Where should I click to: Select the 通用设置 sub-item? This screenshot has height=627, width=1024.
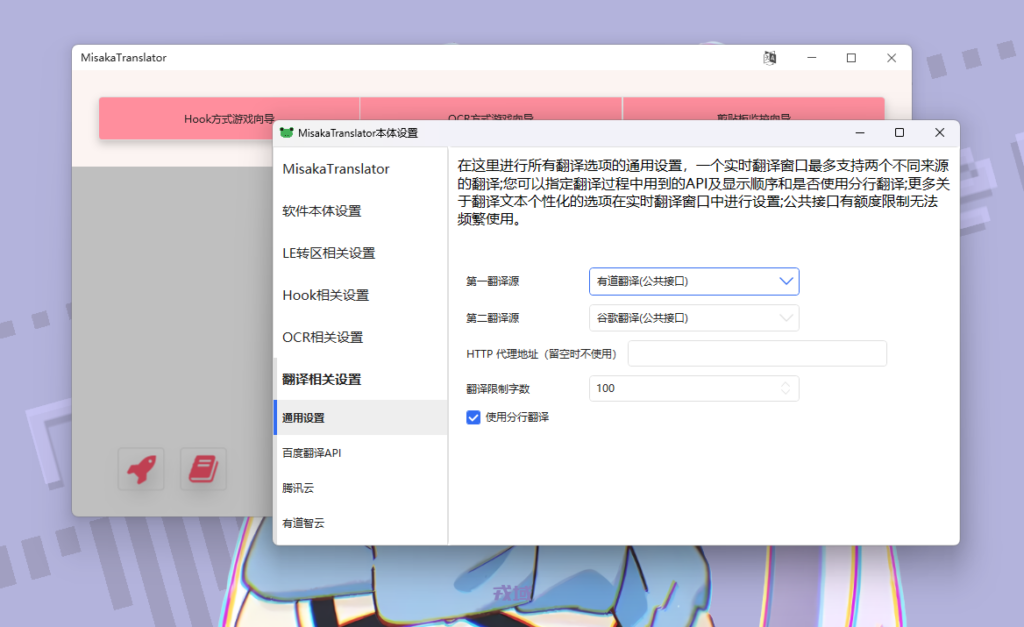pos(361,417)
